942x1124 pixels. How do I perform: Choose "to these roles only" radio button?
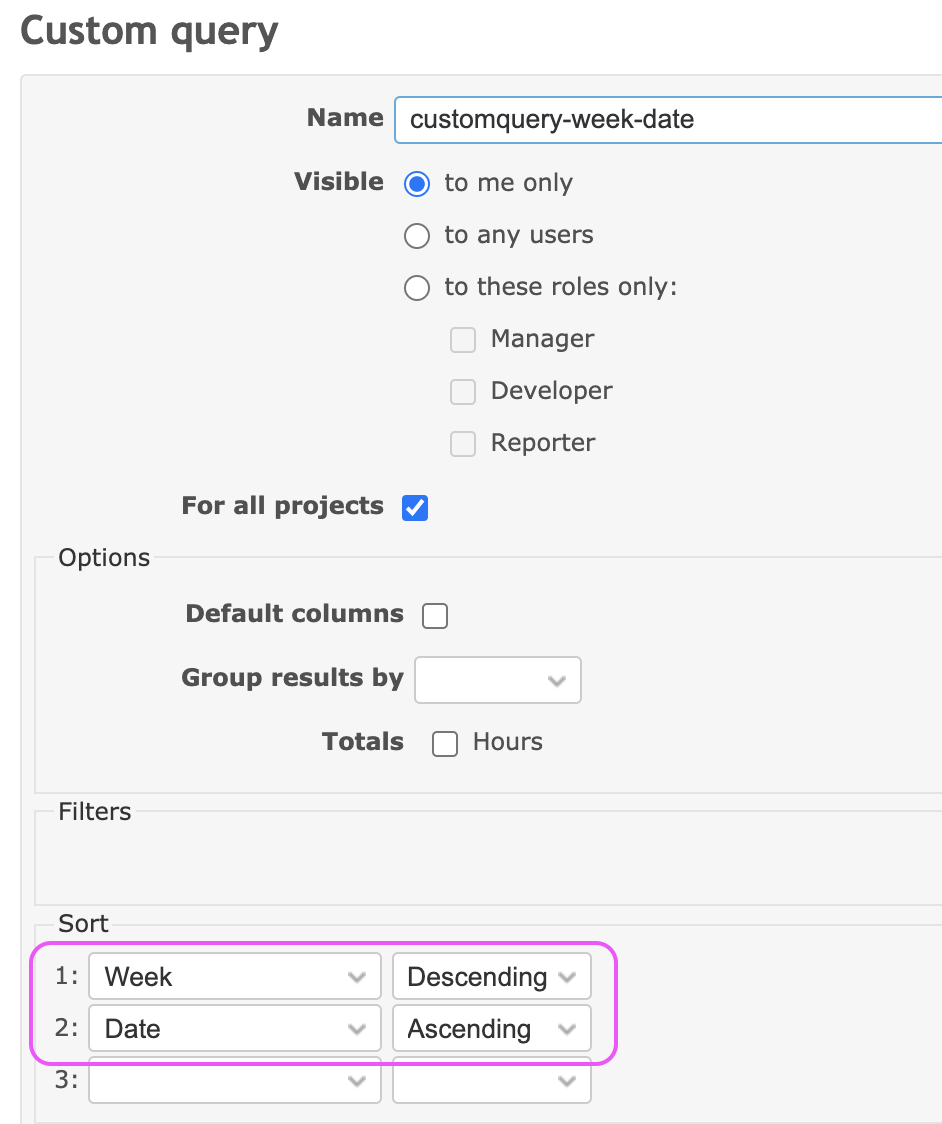417,288
